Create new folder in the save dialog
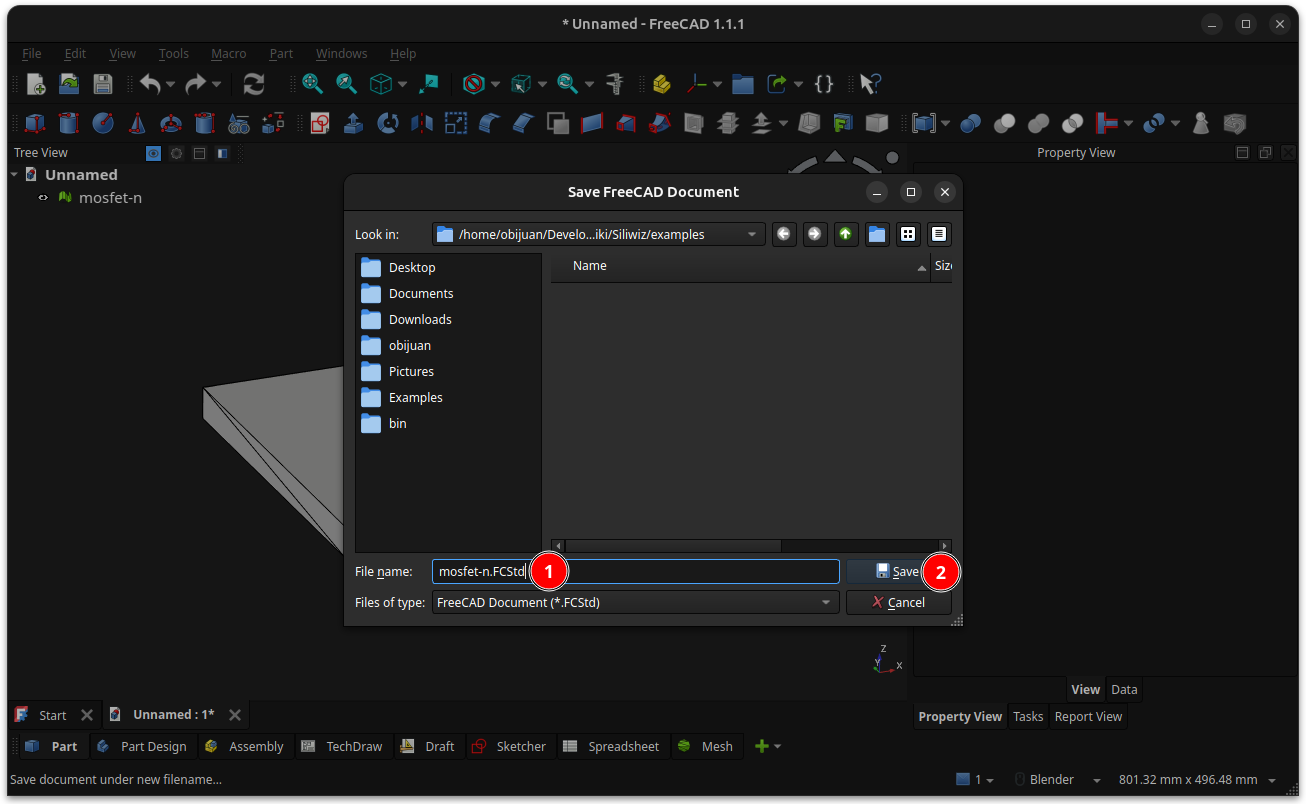The image size is (1306, 804). point(877,234)
